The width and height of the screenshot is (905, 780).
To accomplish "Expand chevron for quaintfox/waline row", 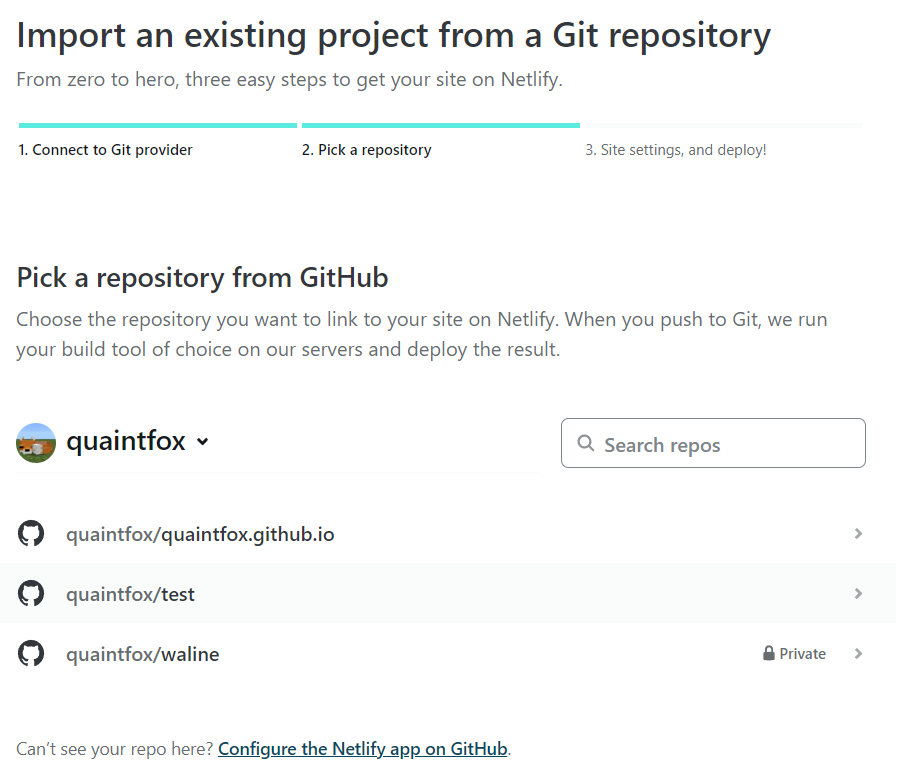I will pyautogui.click(x=858, y=654).
